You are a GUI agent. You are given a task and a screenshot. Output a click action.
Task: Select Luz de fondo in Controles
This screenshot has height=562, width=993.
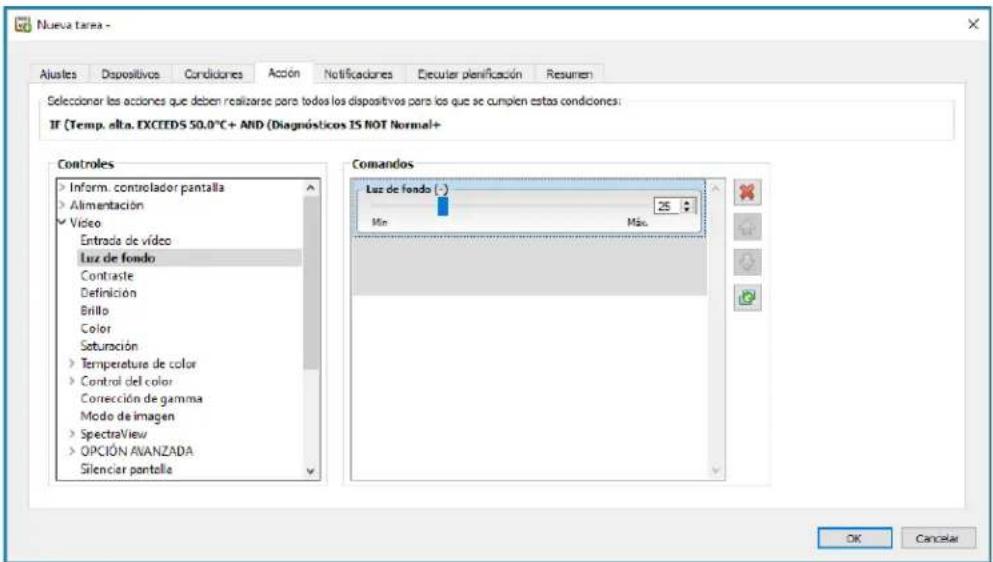click(118, 258)
